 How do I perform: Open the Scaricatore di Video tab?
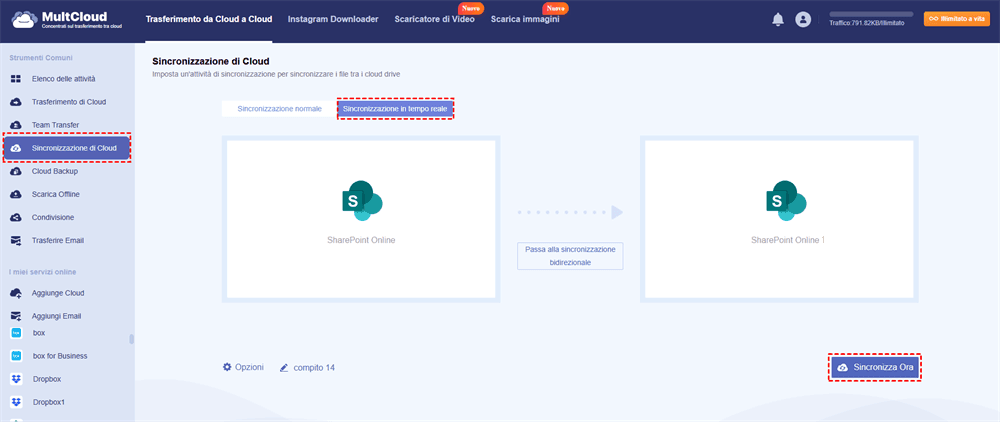[434, 19]
